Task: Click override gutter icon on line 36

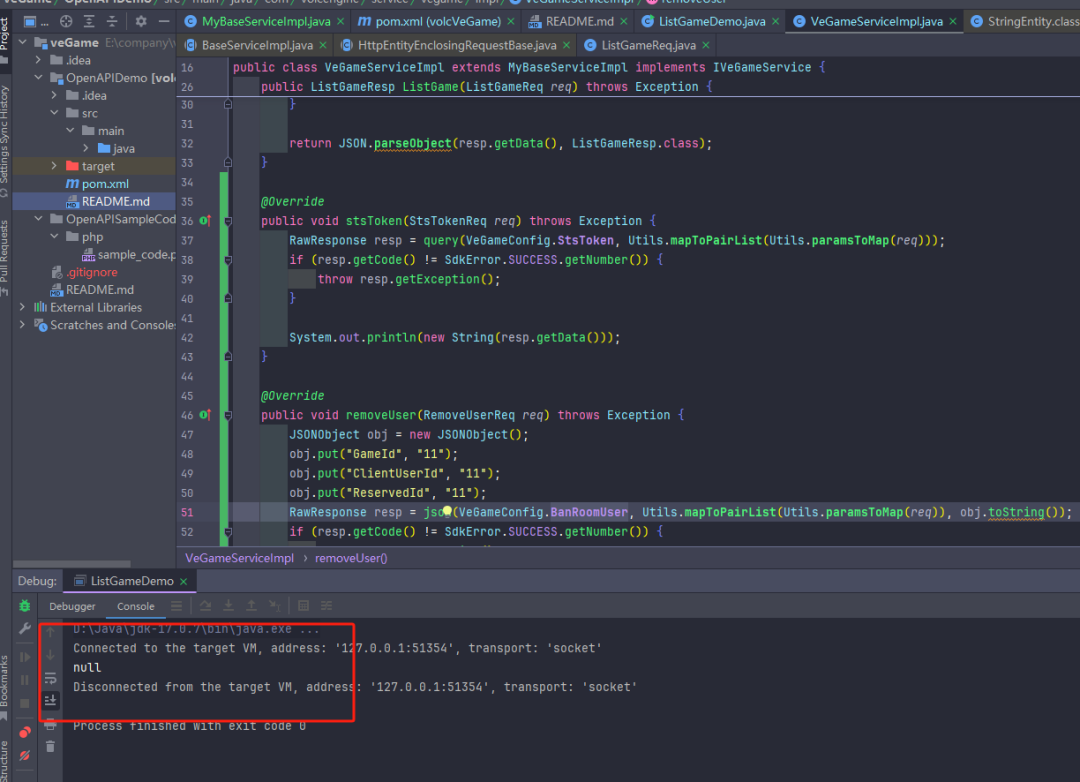Action: (x=205, y=221)
